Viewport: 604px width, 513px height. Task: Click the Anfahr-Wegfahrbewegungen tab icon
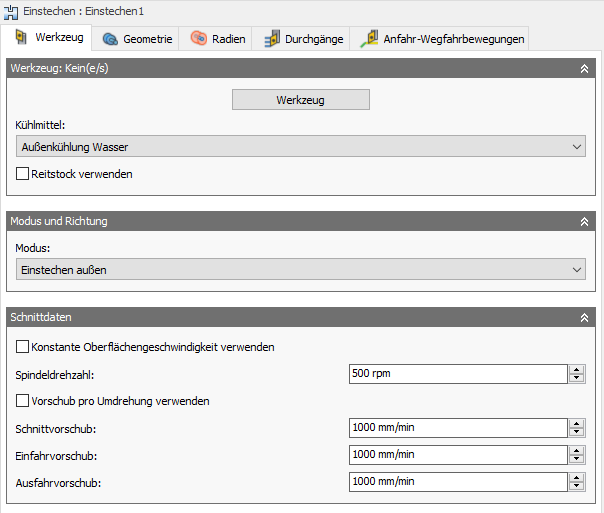tap(369, 39)
